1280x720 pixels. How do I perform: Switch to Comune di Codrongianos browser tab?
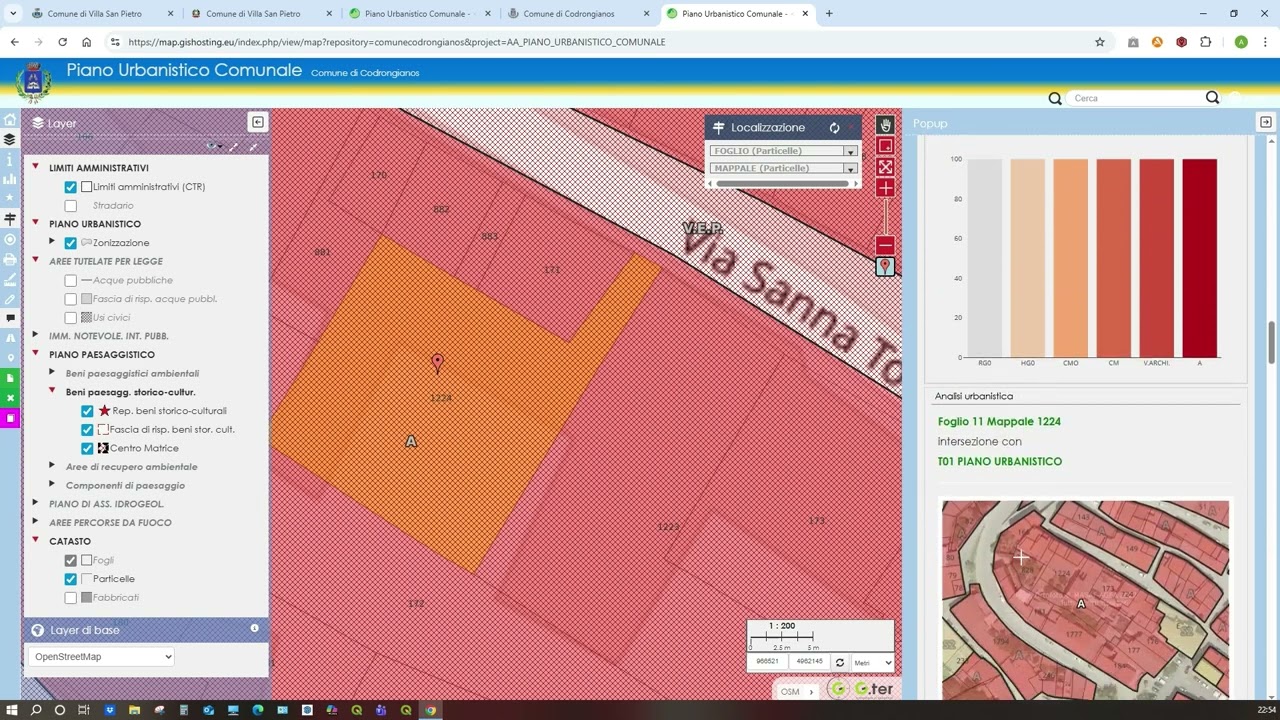point(568,14)
